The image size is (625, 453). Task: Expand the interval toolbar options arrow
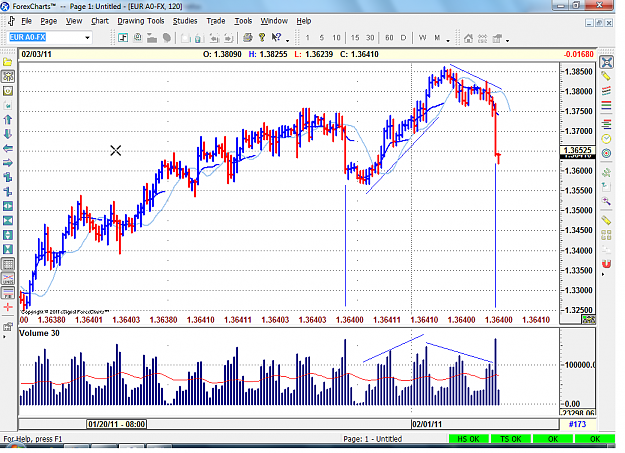[x=448, y=40]
